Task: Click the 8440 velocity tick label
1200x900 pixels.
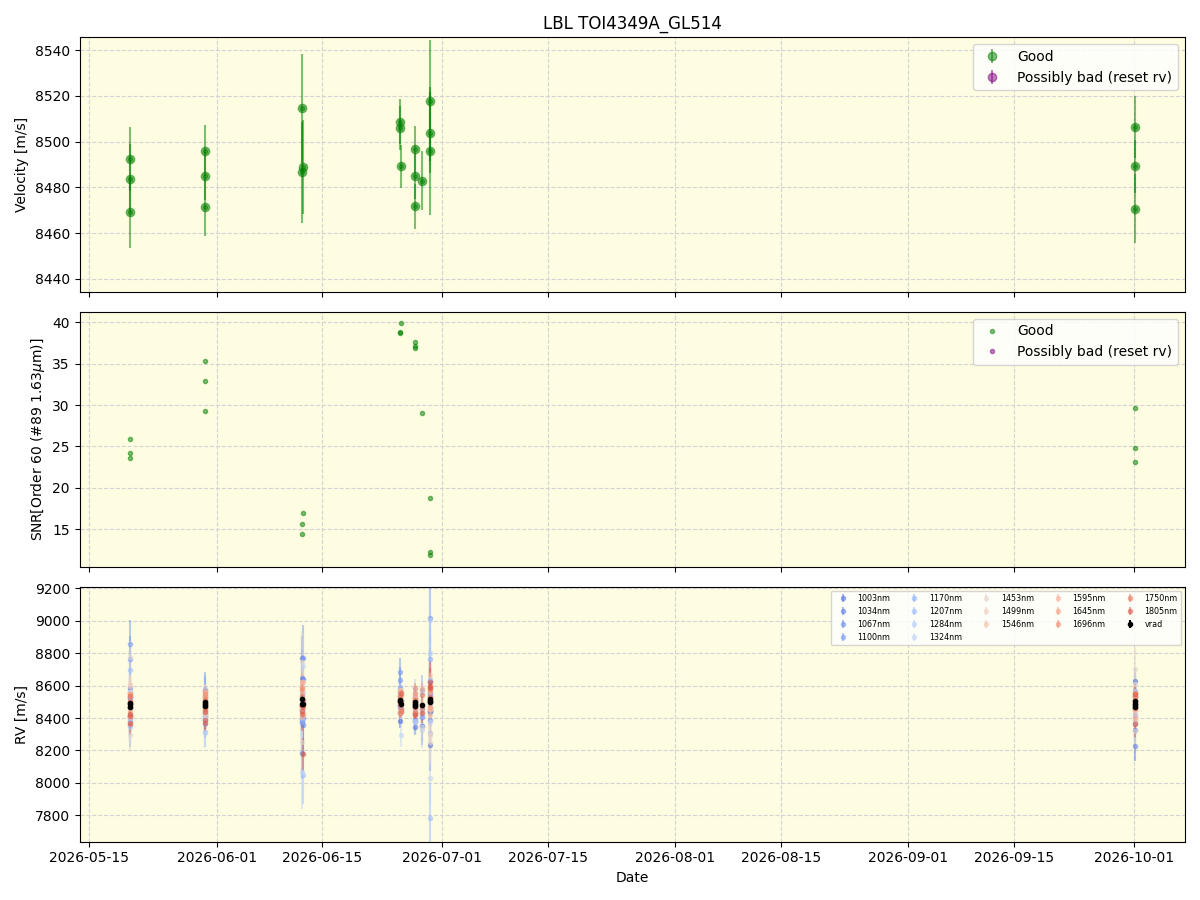Action: tap(54, 279)
